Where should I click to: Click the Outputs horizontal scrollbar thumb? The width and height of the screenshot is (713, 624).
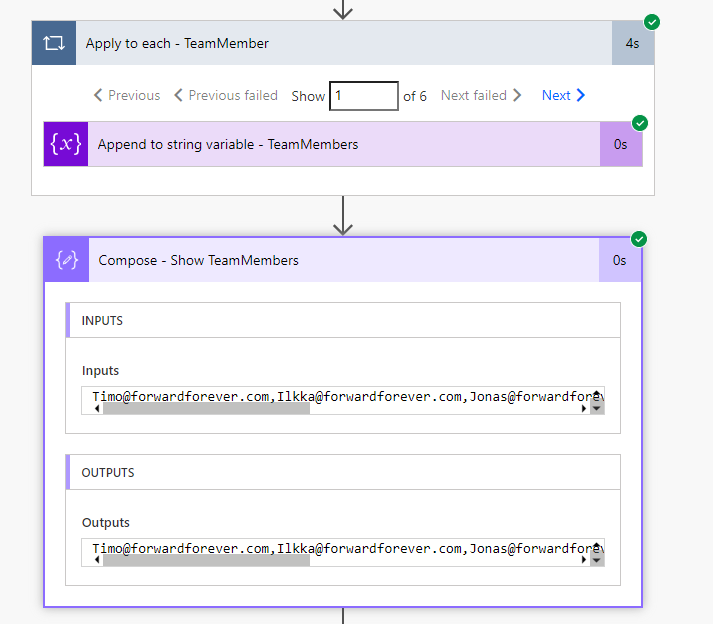pos(206,560)
